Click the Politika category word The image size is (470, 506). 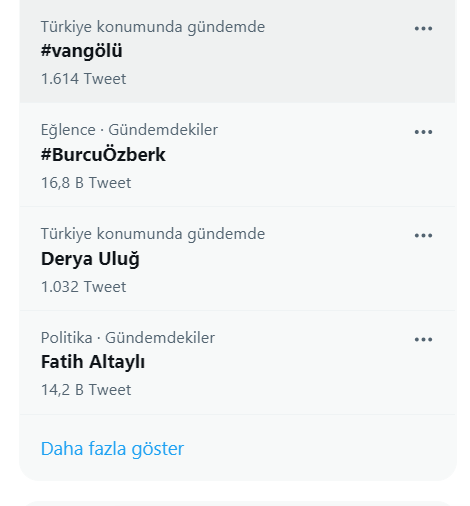tap(66, 338)
